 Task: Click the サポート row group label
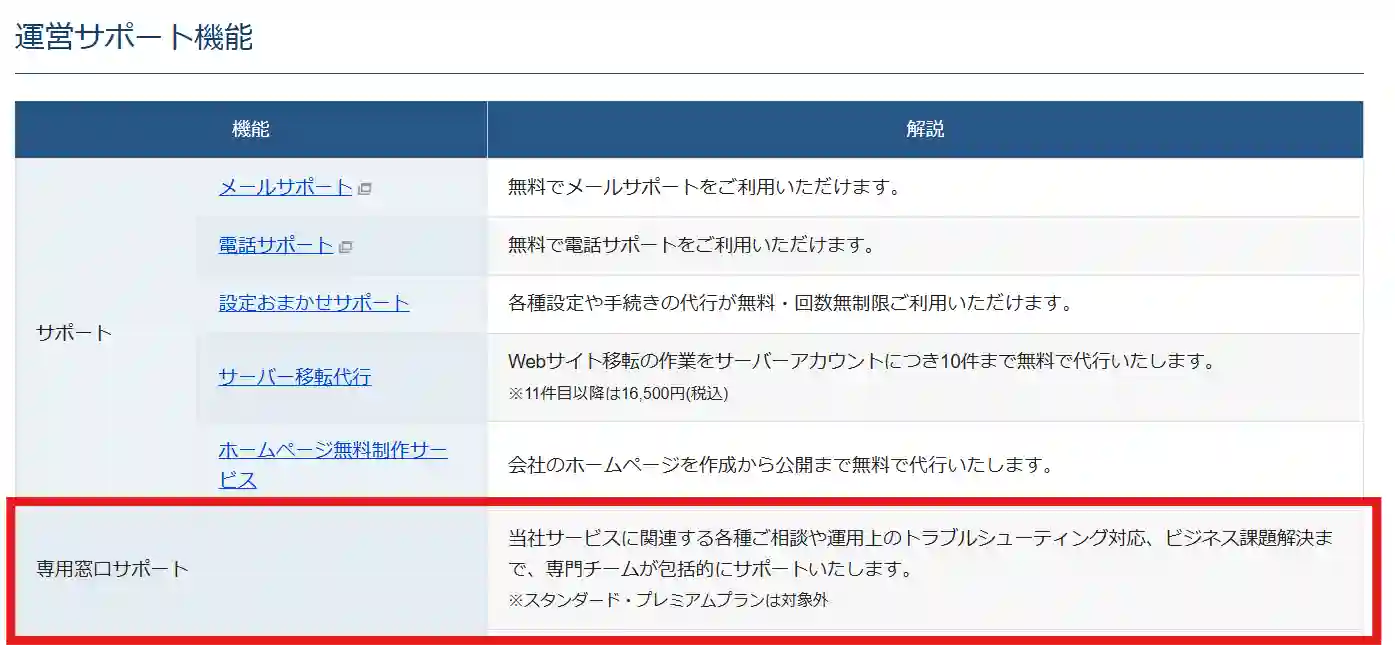pos(74,333)
